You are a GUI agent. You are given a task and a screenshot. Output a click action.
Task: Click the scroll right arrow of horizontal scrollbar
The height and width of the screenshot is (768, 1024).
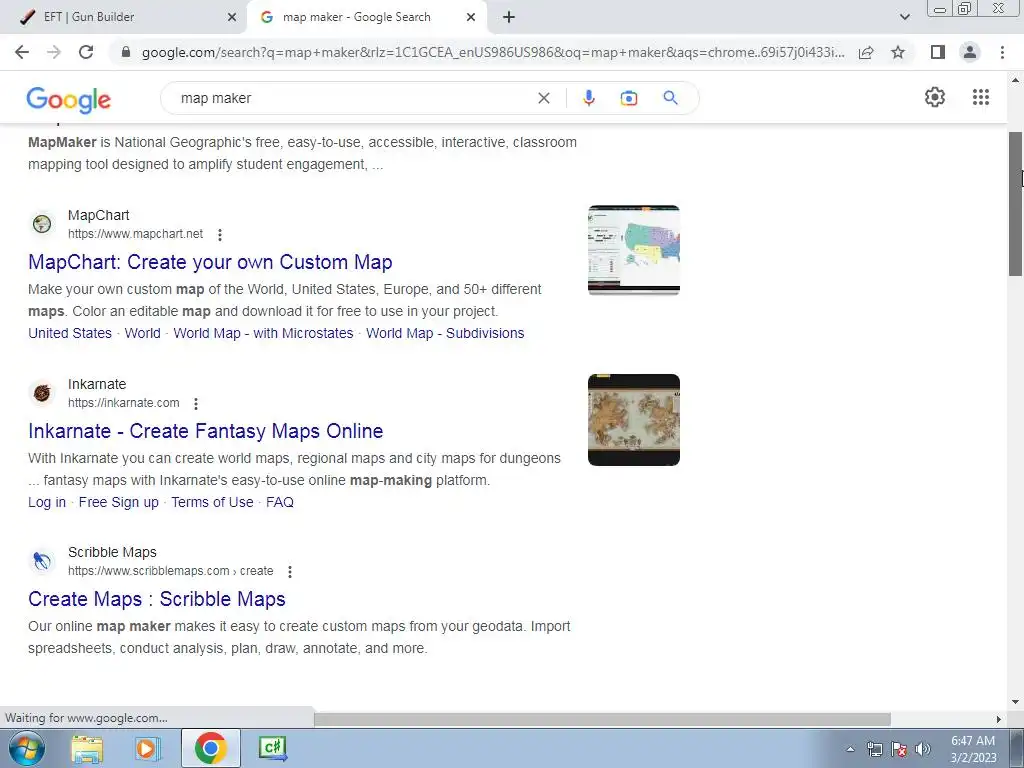tap(999, 719)
